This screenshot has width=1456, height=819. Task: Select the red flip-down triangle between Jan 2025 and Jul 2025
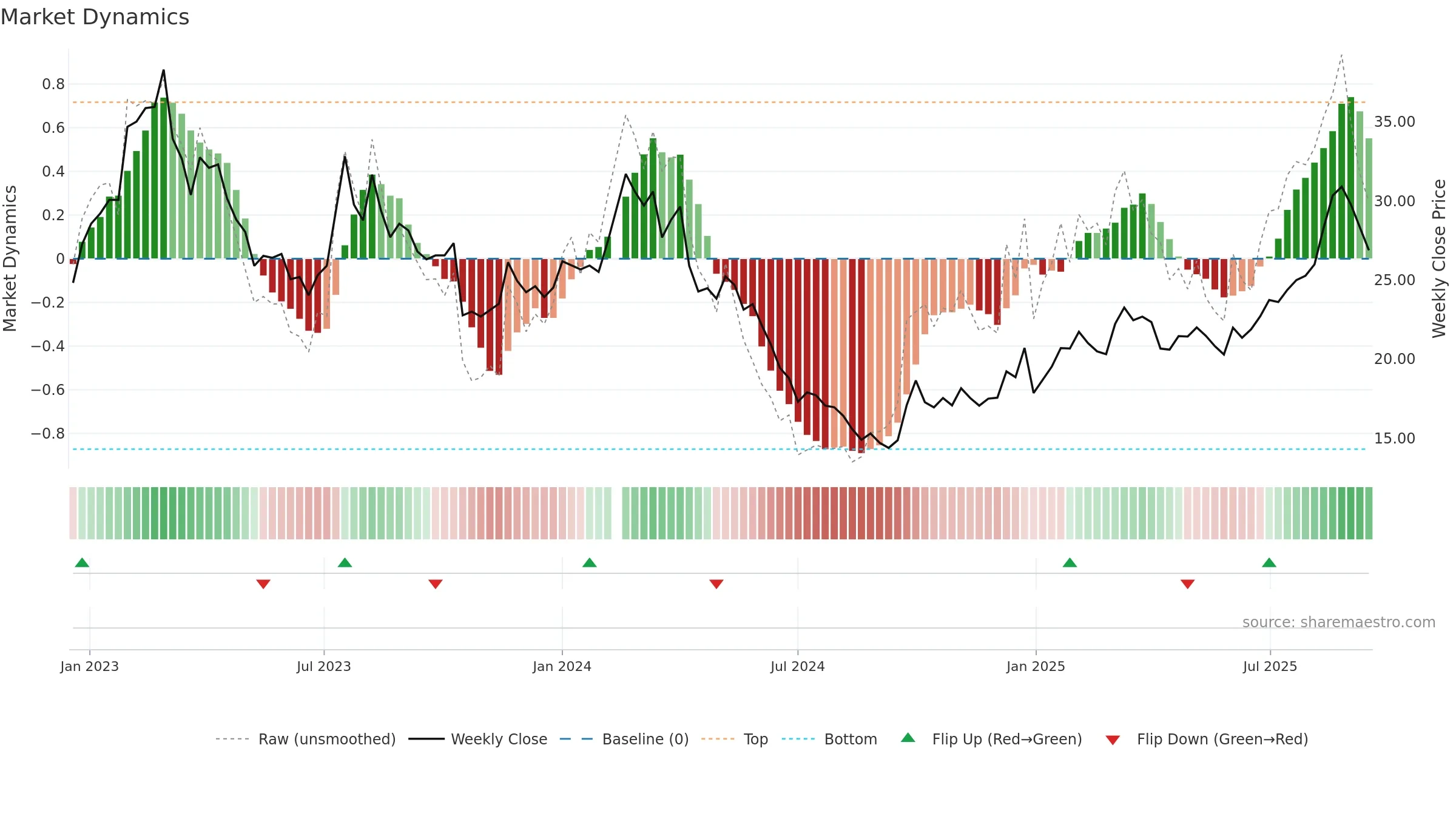click(1188, 584)
